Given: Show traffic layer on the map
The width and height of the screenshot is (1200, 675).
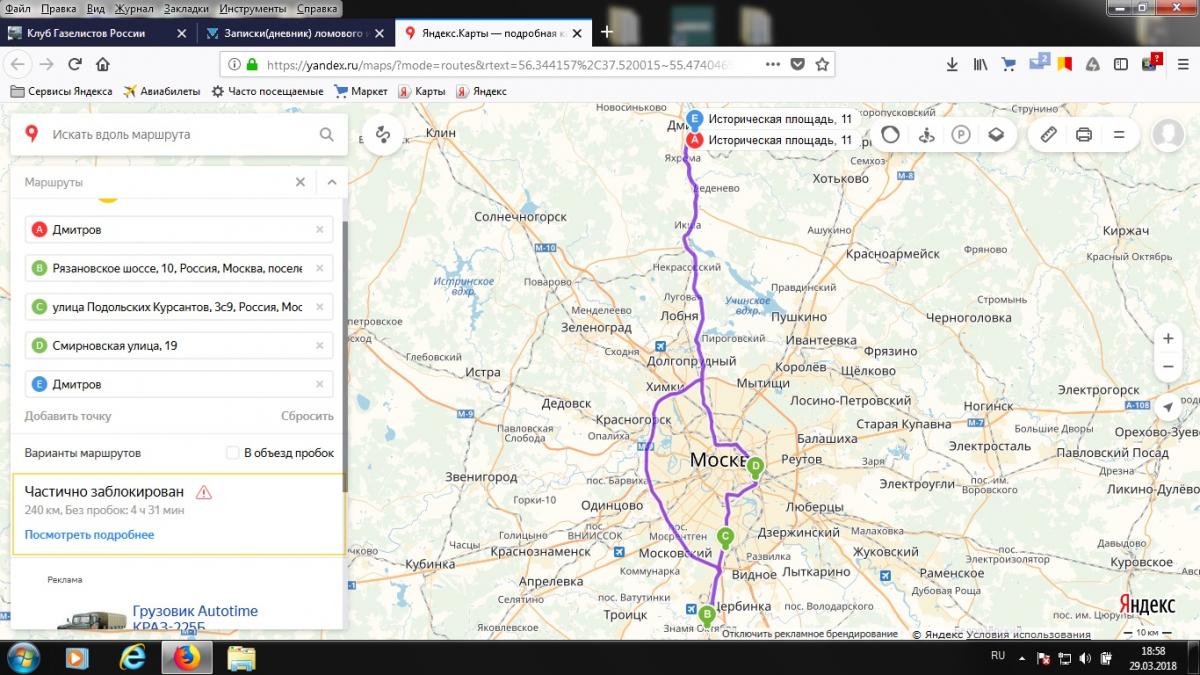Looking at the screenshot, I should click(x=890, y=134).
